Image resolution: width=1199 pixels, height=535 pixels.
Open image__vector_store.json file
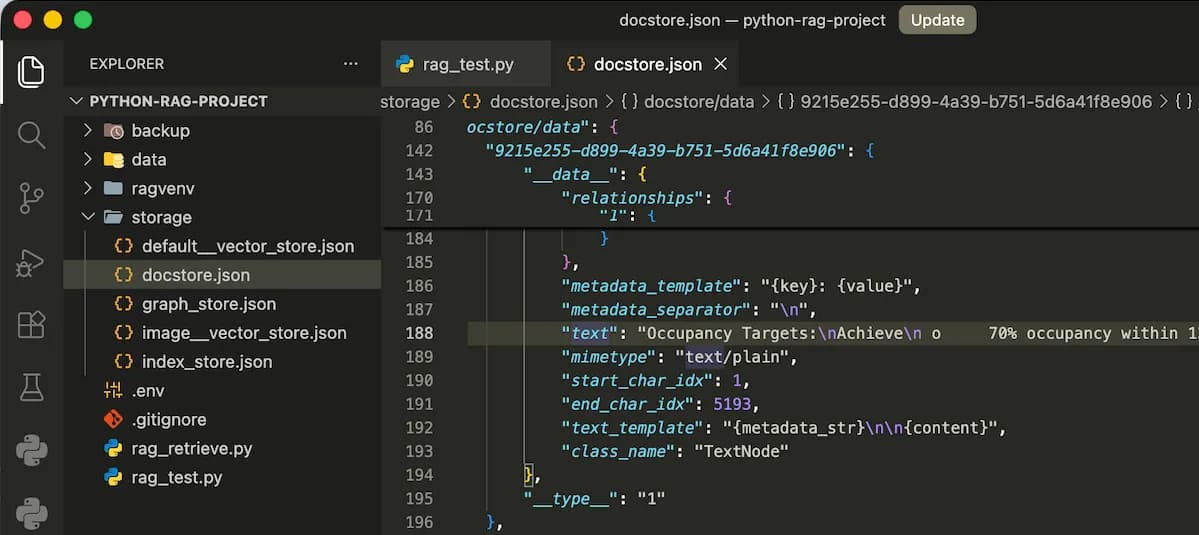[x=244, y=333]
